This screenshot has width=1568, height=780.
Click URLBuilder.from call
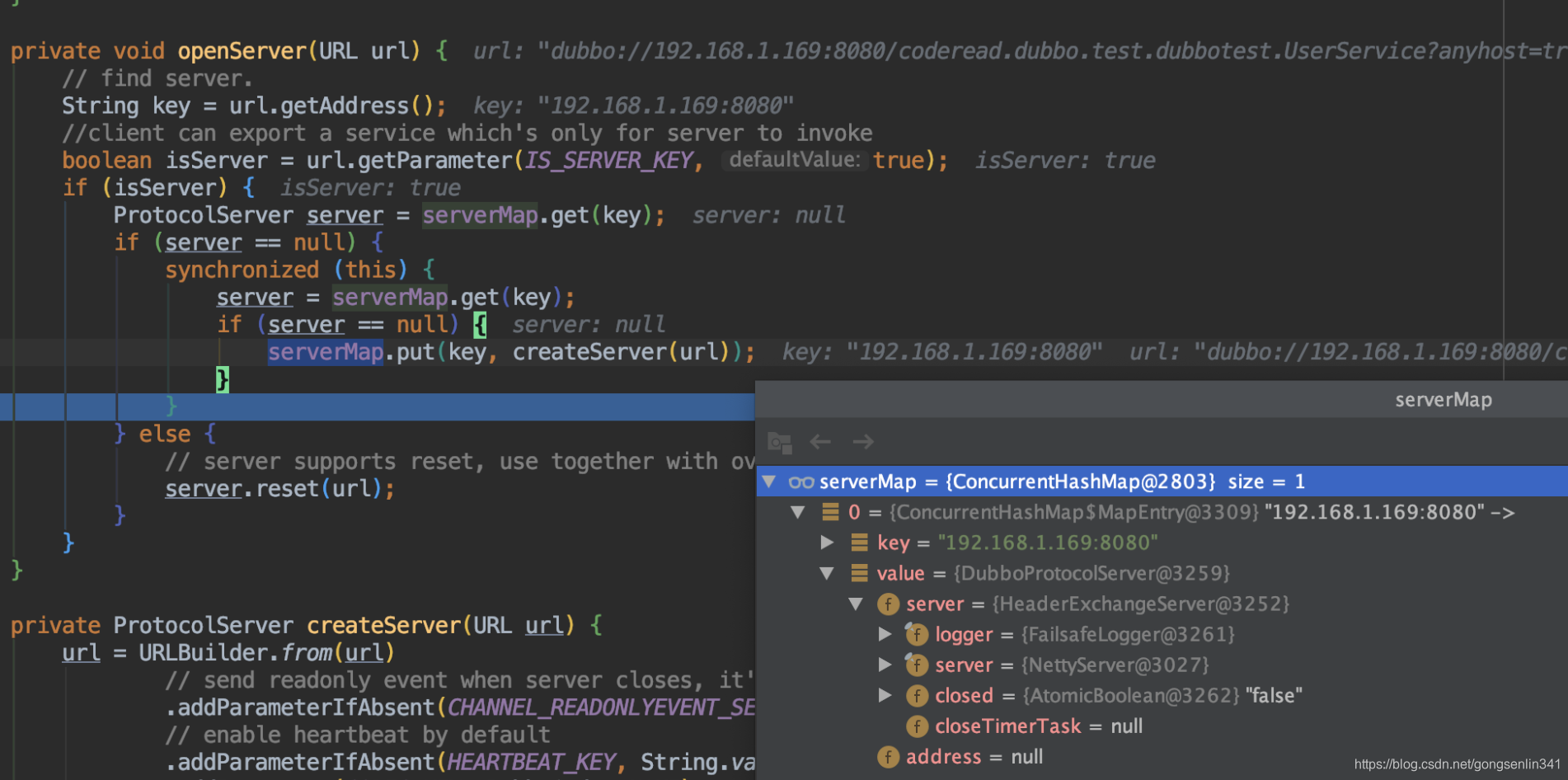235,652
